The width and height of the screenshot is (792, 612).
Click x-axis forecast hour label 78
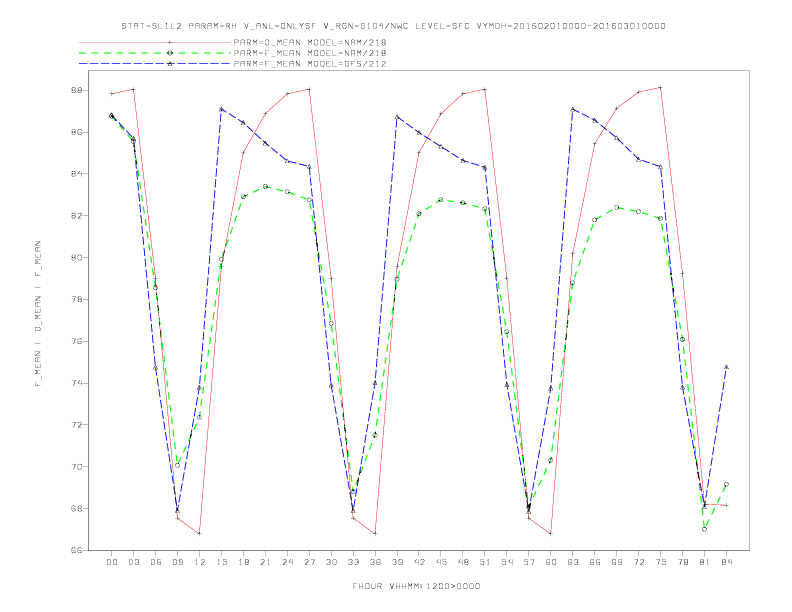pyautogui.click(x=682, y=562)
